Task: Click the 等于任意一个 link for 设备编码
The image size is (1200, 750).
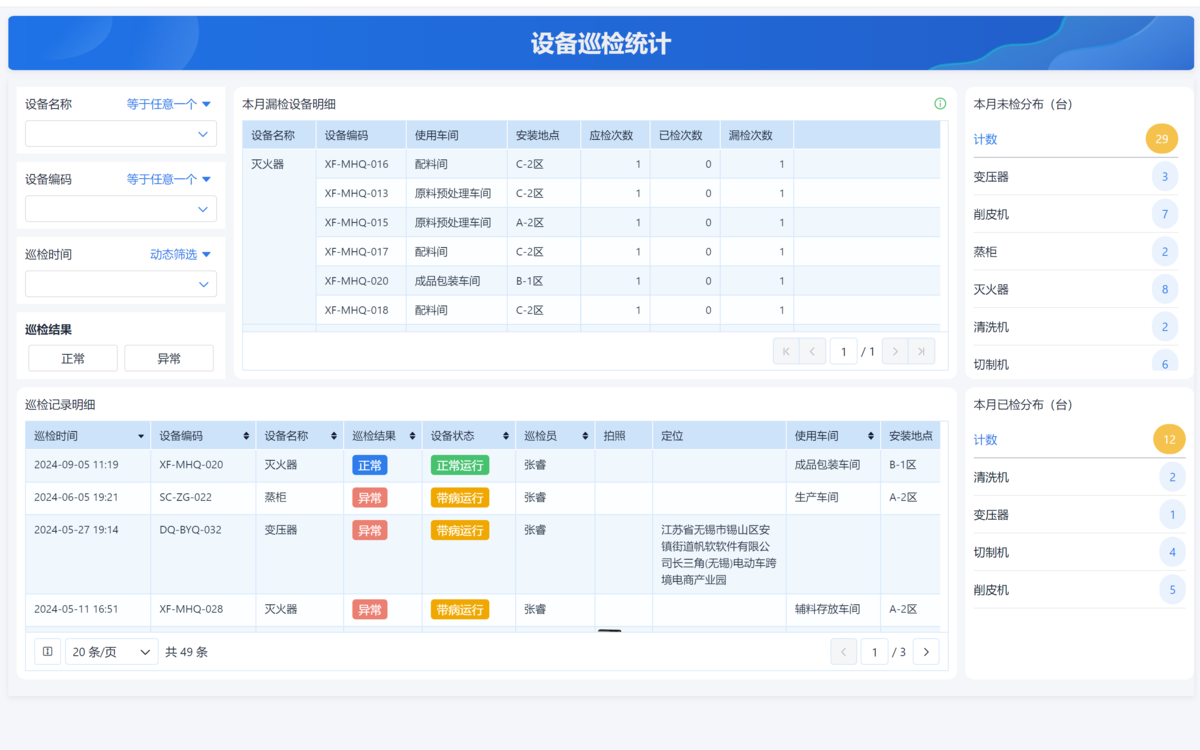Action: tap(168, 180)
